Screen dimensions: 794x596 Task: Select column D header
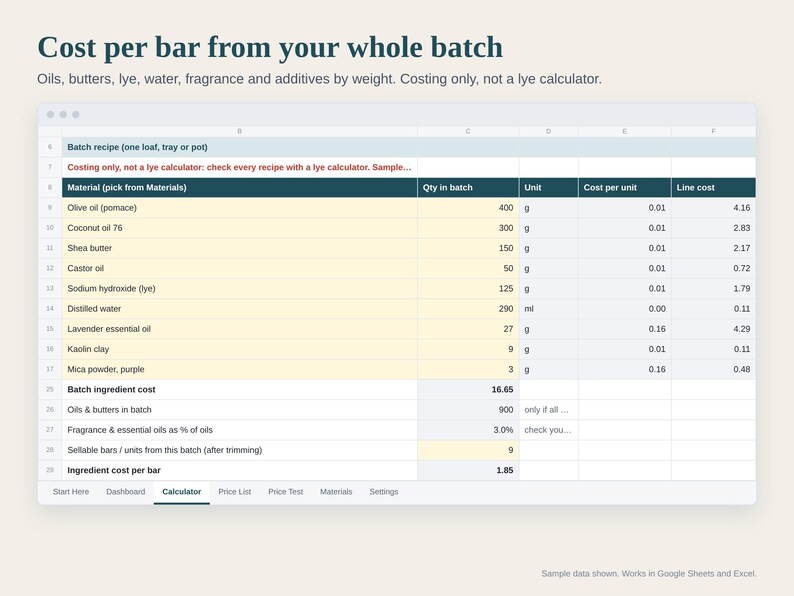point(548,132)
